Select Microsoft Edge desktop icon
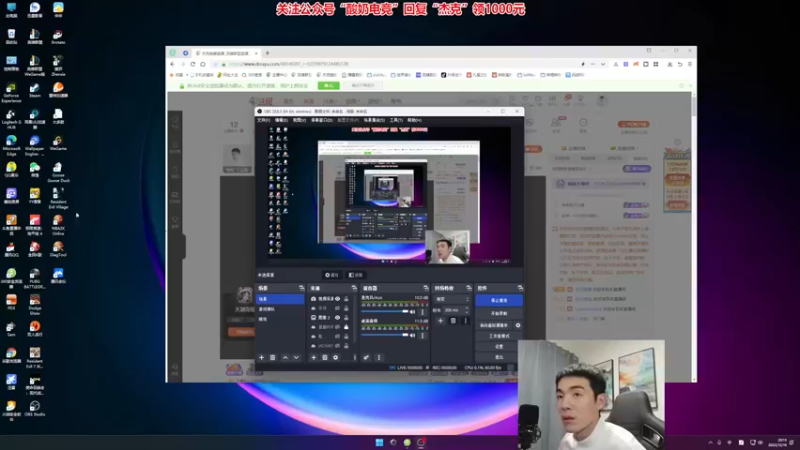 (11, 145)
